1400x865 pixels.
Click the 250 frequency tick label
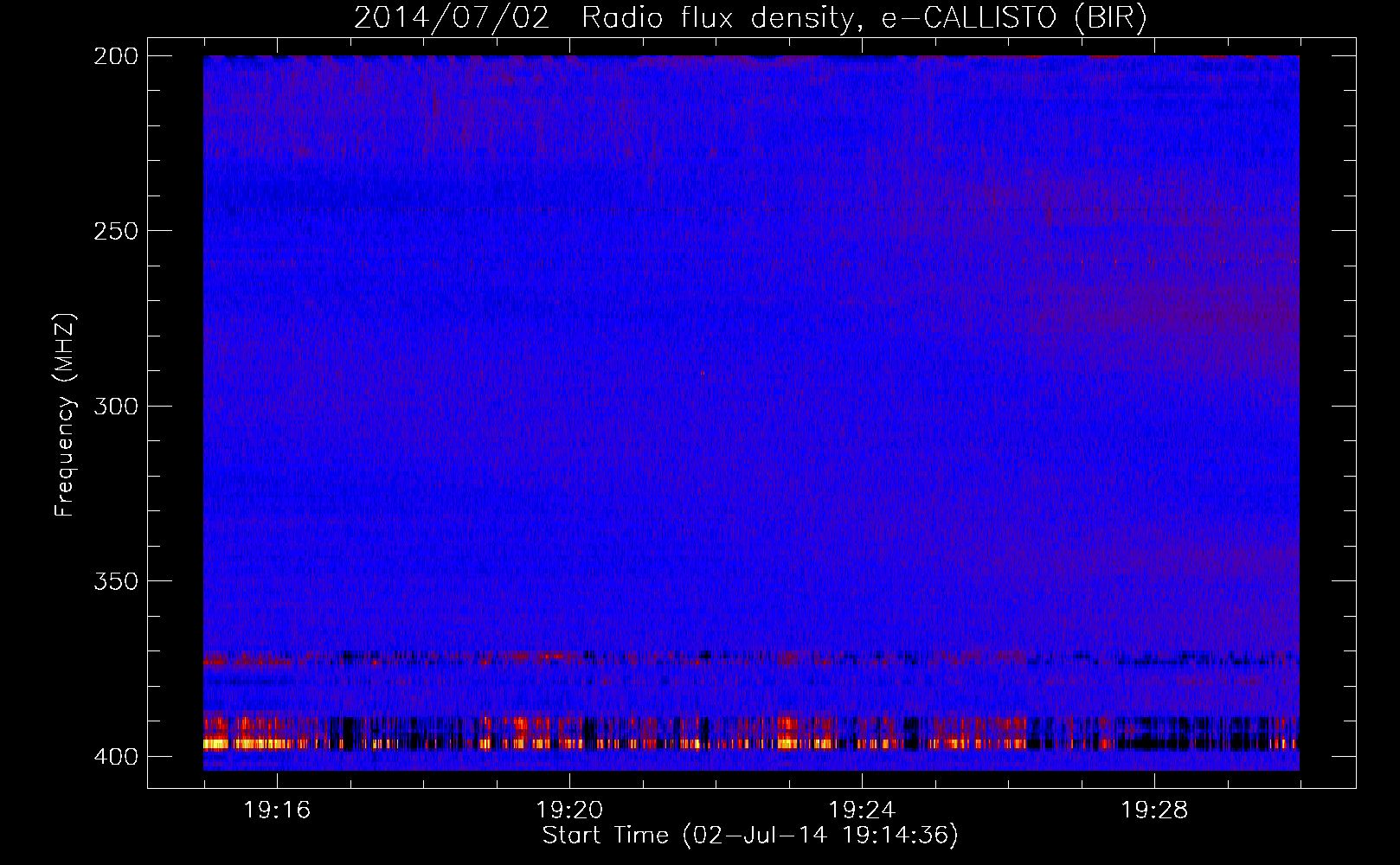click(116, 231)
